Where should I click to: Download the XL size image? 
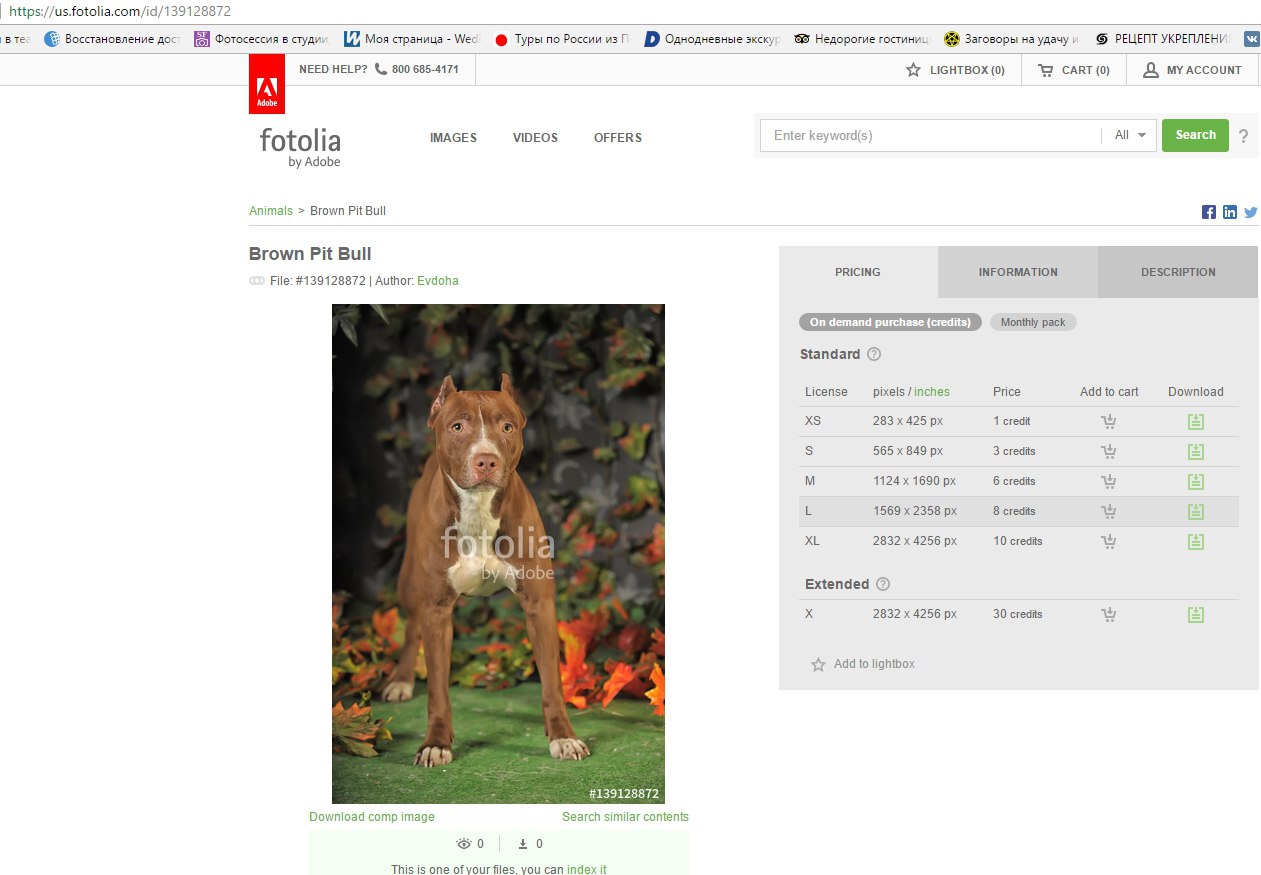tap(1195, 542)
